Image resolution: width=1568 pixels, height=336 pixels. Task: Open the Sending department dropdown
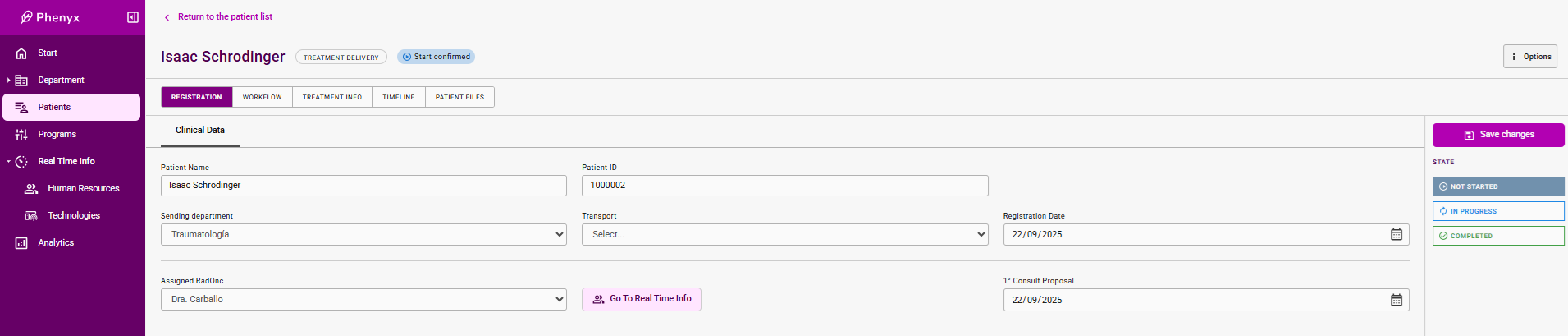363,235
